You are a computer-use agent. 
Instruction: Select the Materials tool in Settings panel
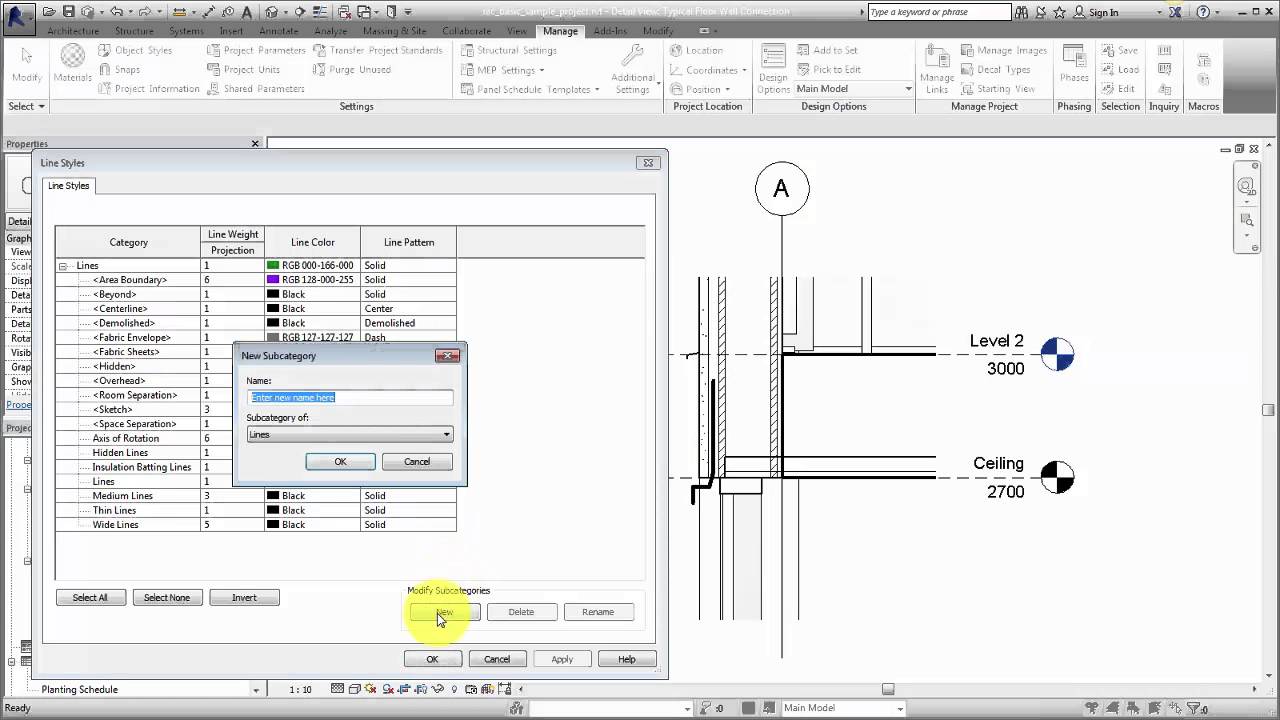coord(71,67)
